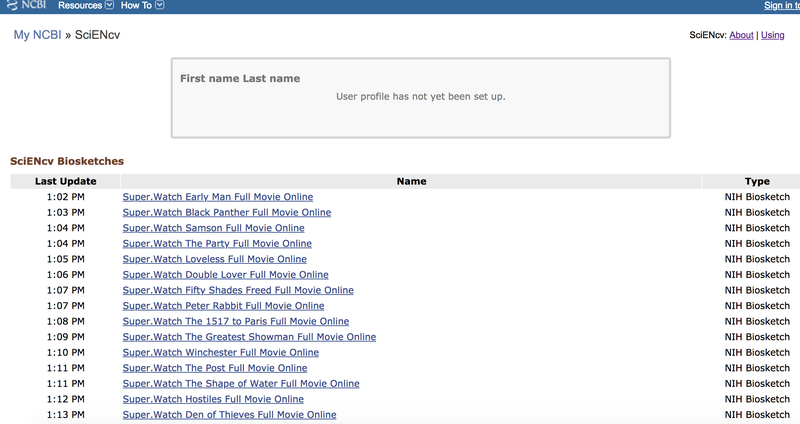Screen dimensions: 800x424
Task: Click the First name Last name heading
Action: [x=240, y=79]
